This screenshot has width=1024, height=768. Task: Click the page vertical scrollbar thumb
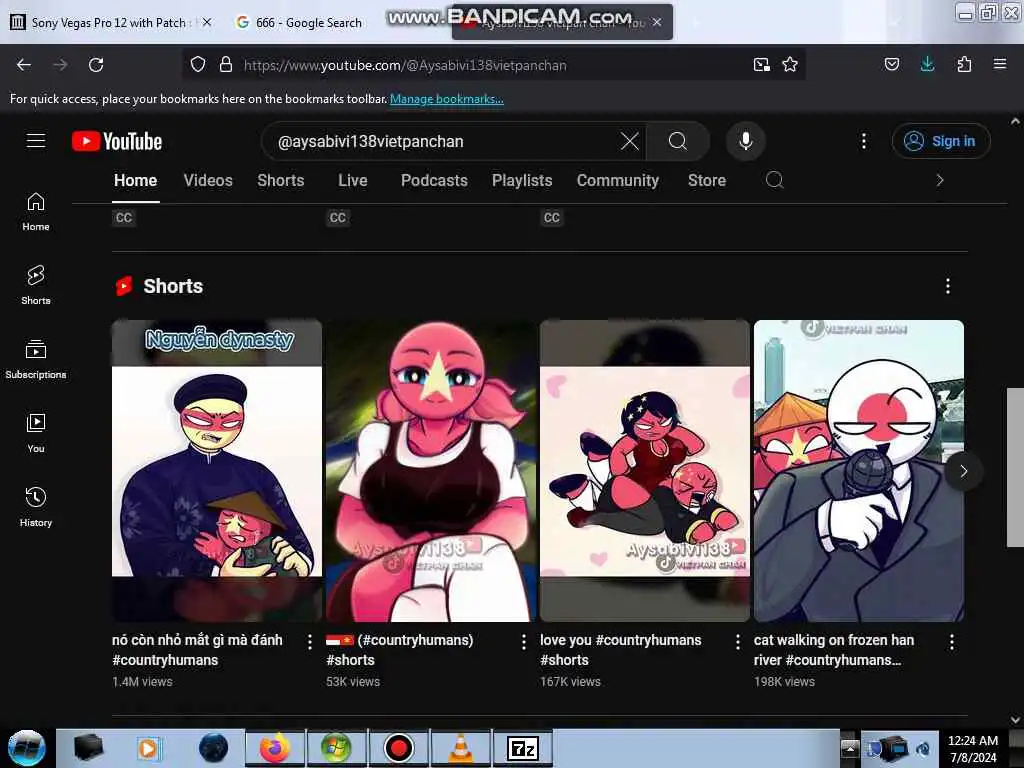click(x=1015, y=467)
